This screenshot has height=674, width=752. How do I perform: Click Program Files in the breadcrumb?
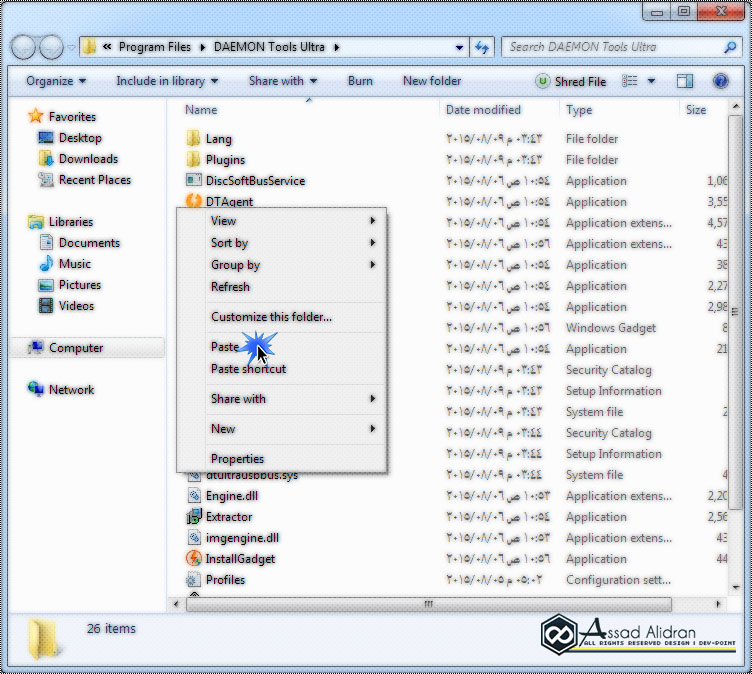(155, 47)
